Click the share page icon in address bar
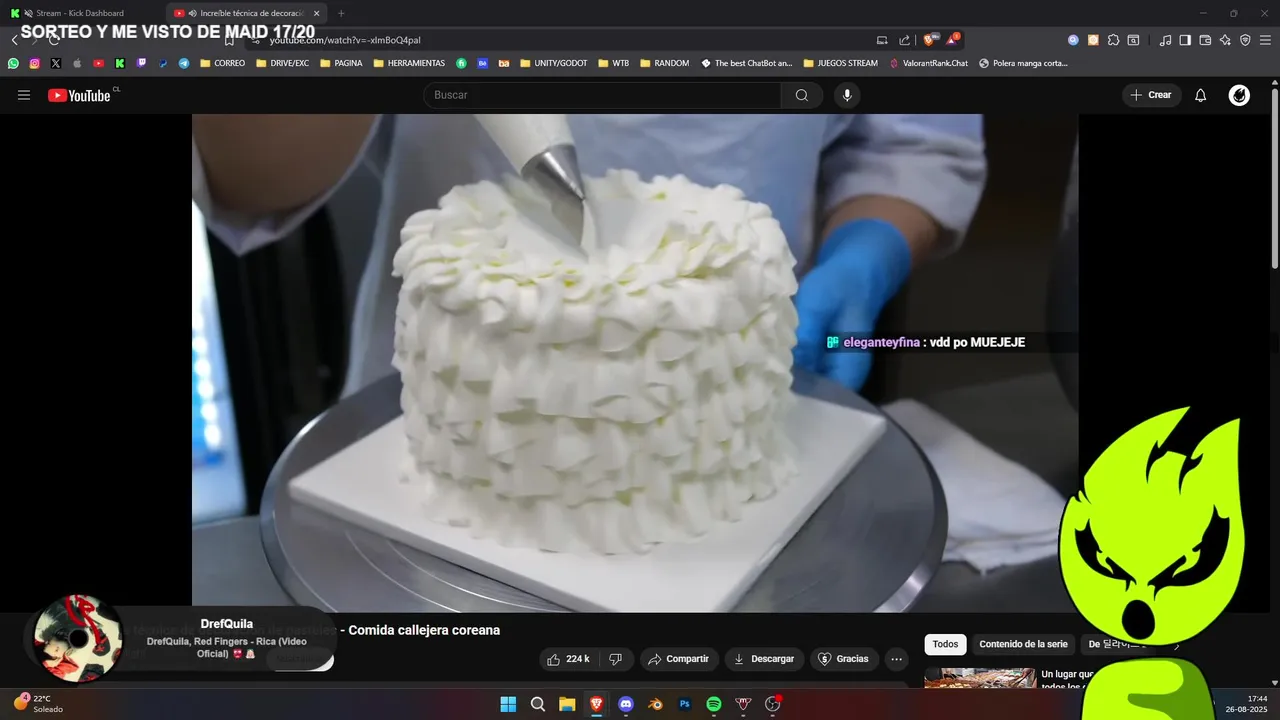Image resolution: width=1280 pixels, height=720 pixels. (x=904, y=40)
